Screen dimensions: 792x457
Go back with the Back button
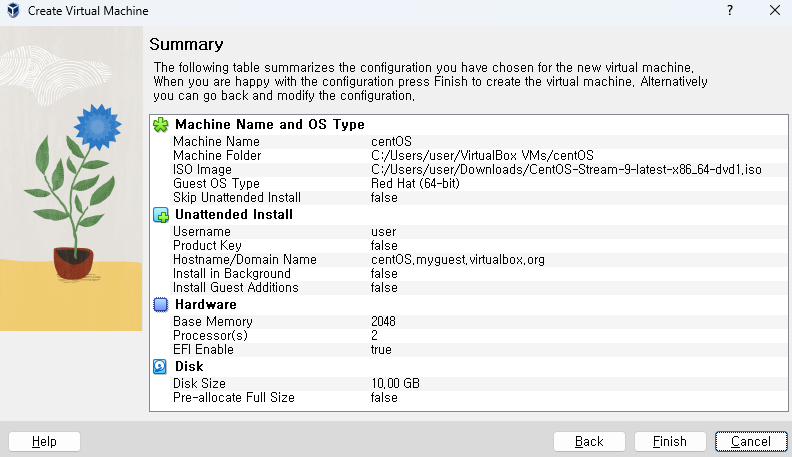[x=589, y=441]
